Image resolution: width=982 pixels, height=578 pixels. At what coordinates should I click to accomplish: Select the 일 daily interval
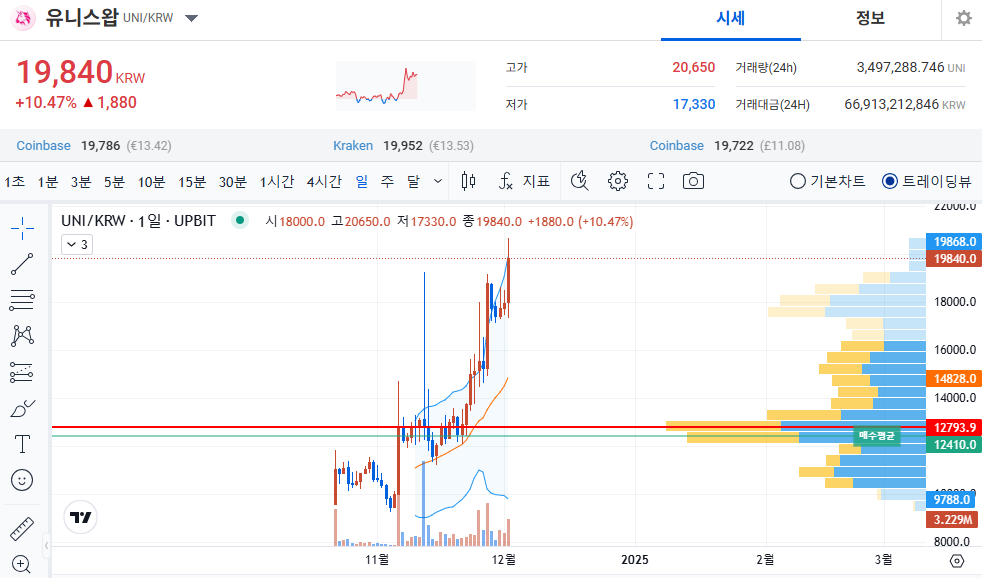[362, 182]
